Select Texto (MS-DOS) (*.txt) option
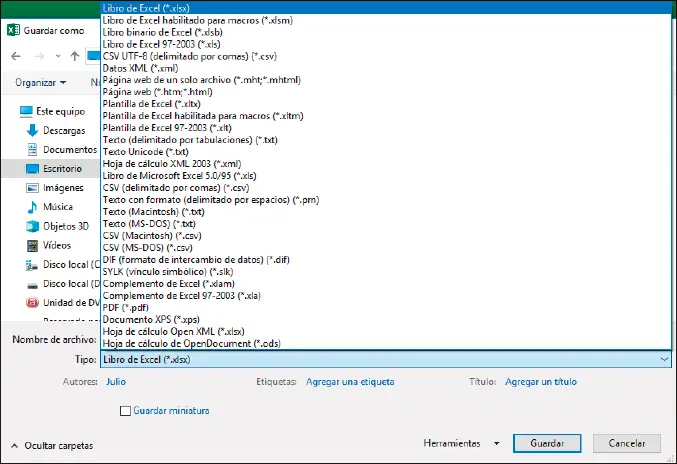 point(386,224)
